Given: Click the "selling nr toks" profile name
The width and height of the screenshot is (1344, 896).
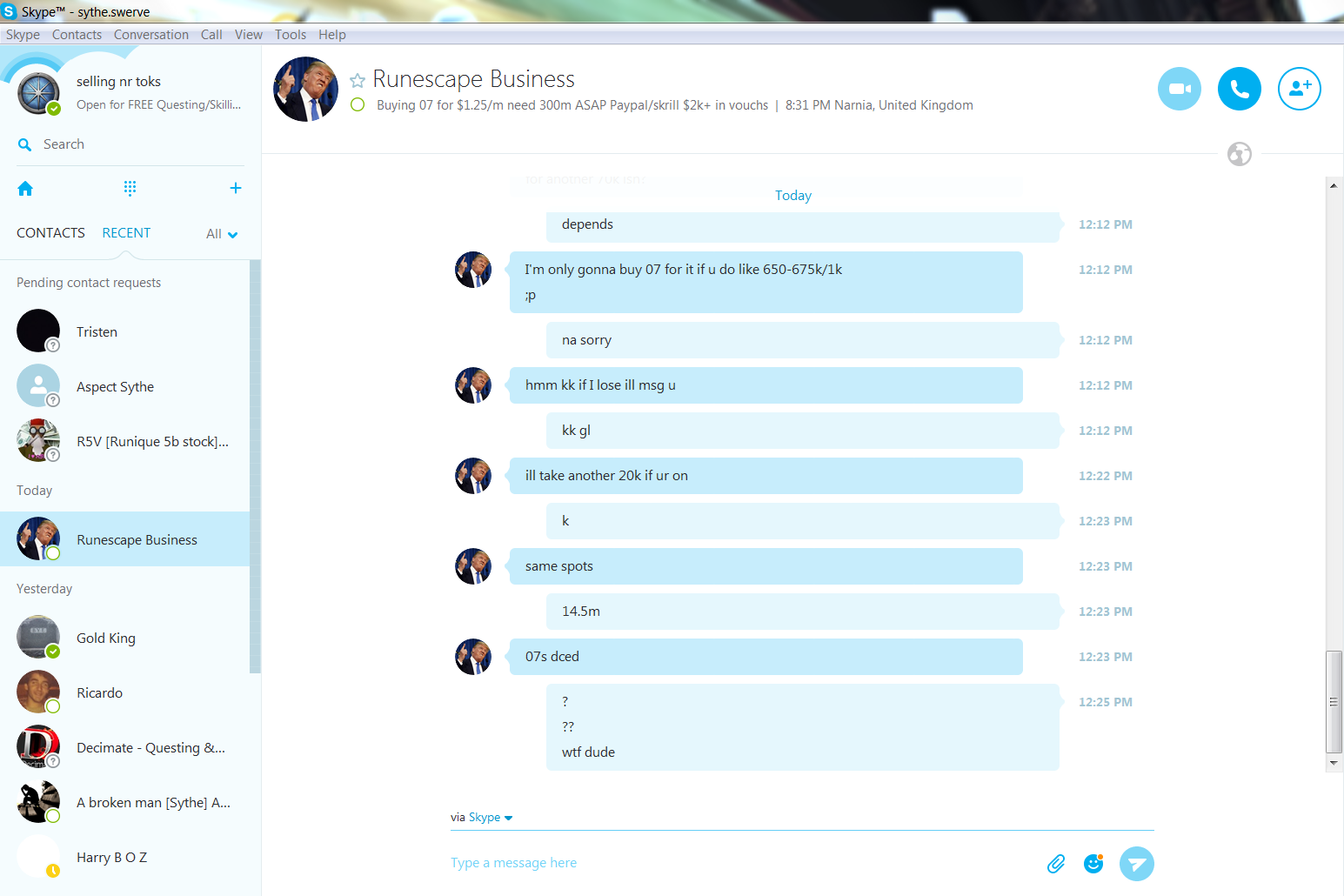Looking at the screenshot, I should (x=118, y=82).
